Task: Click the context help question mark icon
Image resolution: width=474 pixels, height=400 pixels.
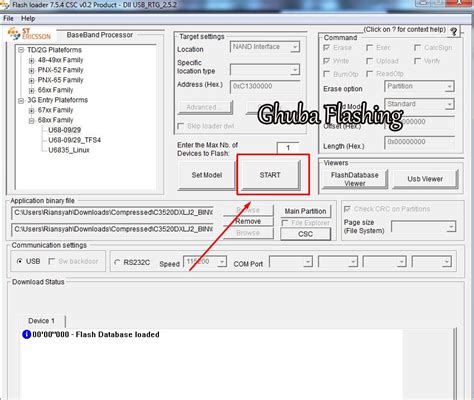Action: click(x=454, y=32)
